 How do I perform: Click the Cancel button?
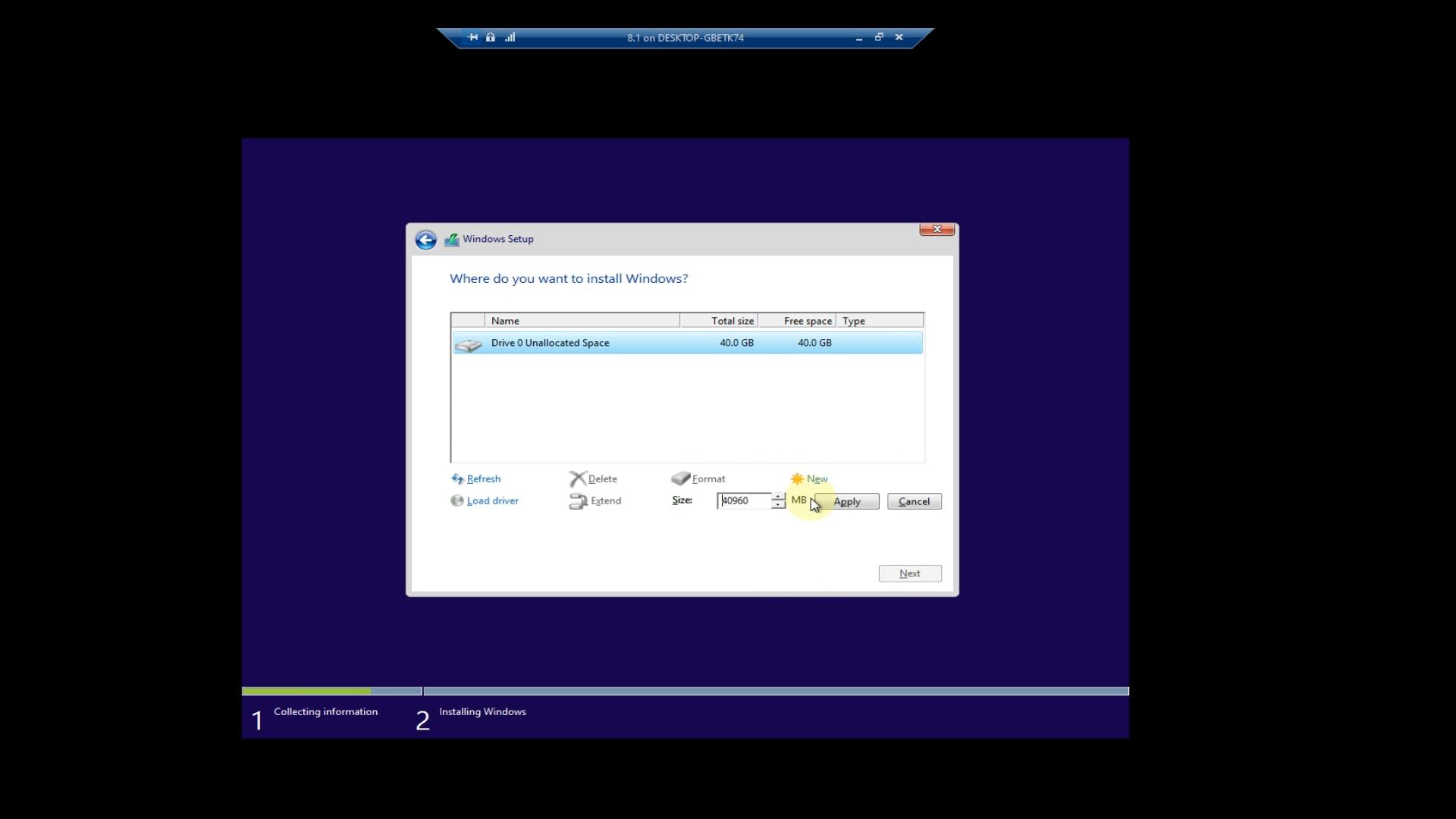(915, 502)
